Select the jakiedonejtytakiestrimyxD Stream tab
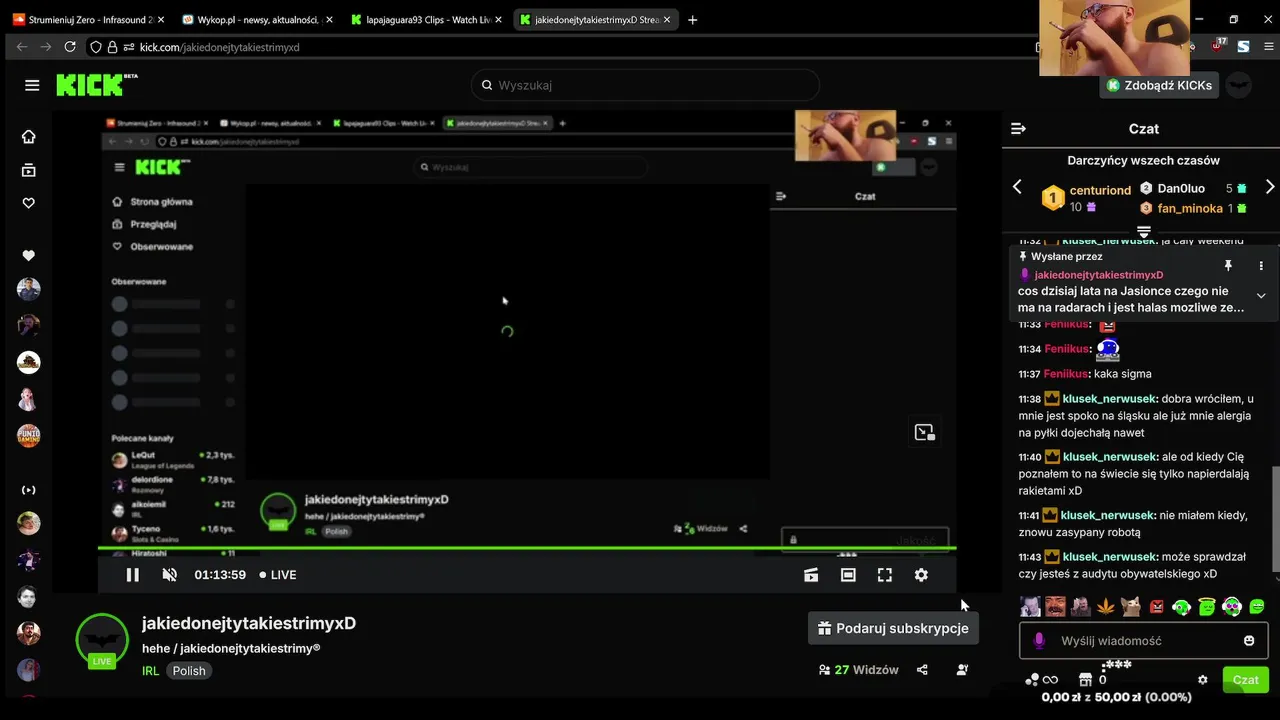This screenshot has height=720, width=1280. [597, 19]
